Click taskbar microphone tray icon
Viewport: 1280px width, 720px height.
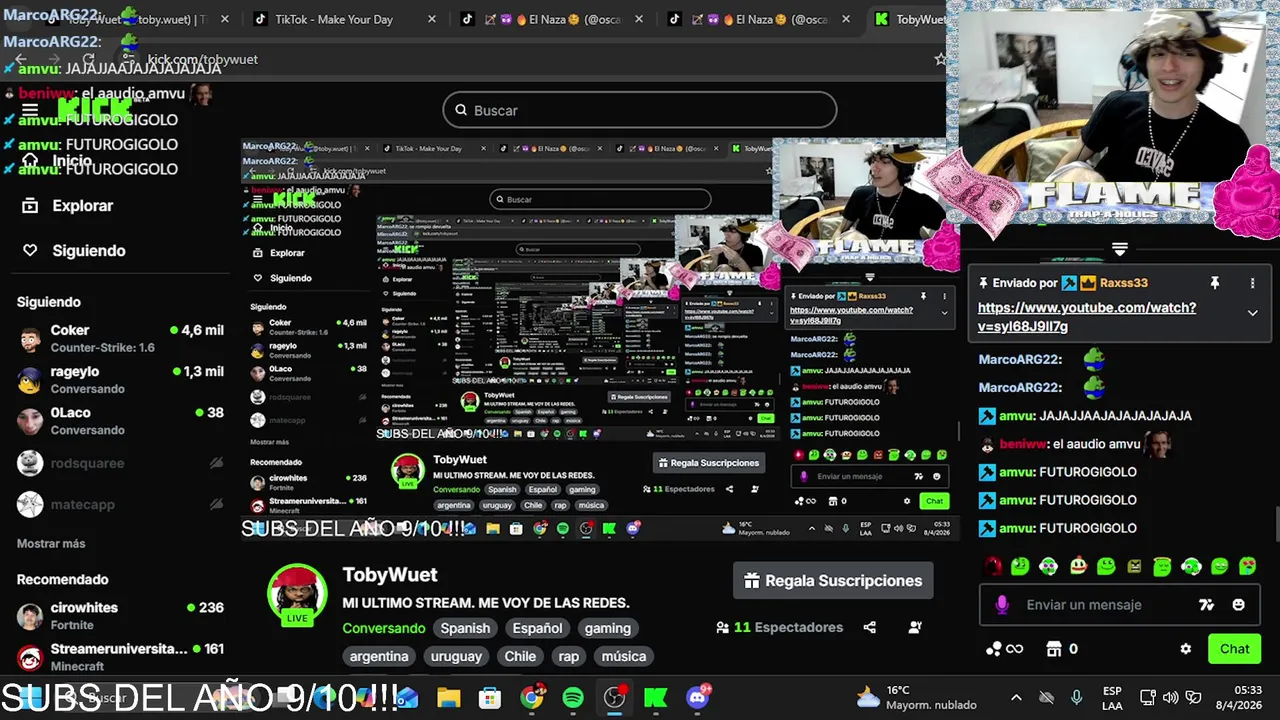(1076, 698)
